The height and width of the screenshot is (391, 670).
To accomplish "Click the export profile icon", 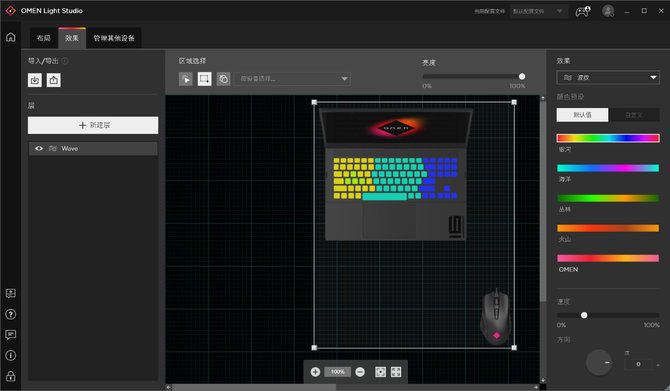I will coord(53,80).
